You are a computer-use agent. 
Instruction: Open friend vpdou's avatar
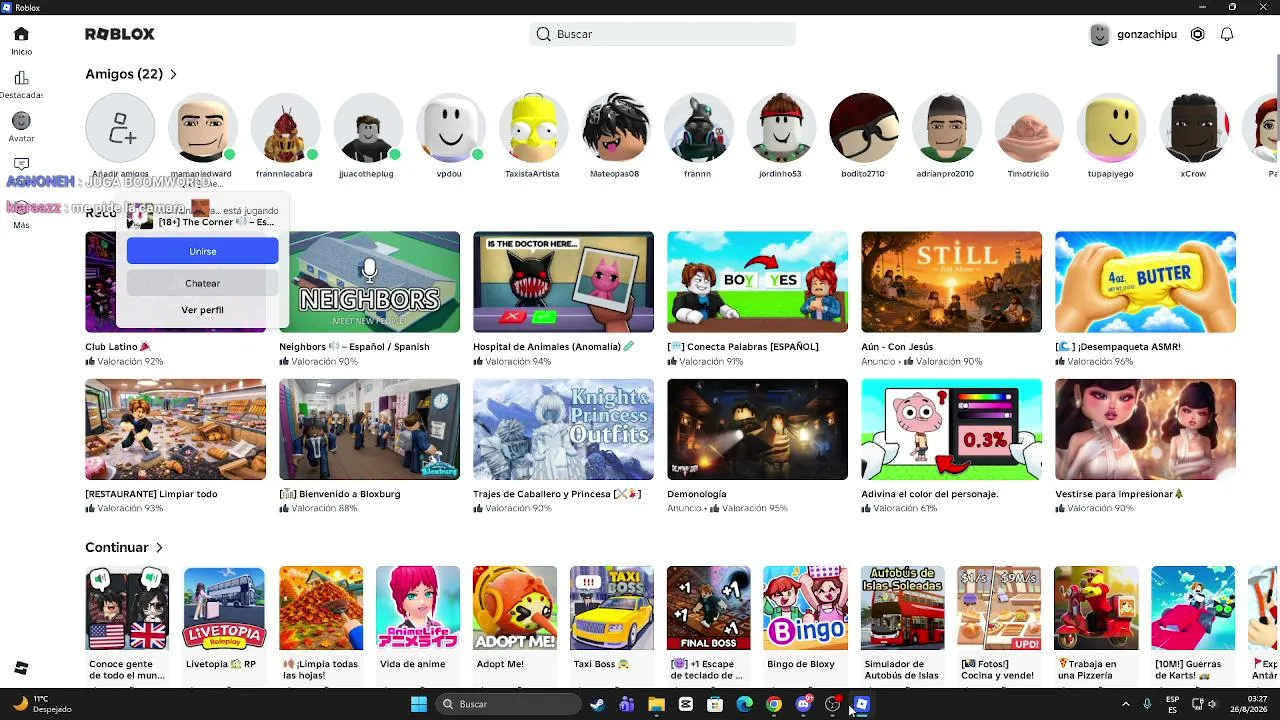[450, 128]
